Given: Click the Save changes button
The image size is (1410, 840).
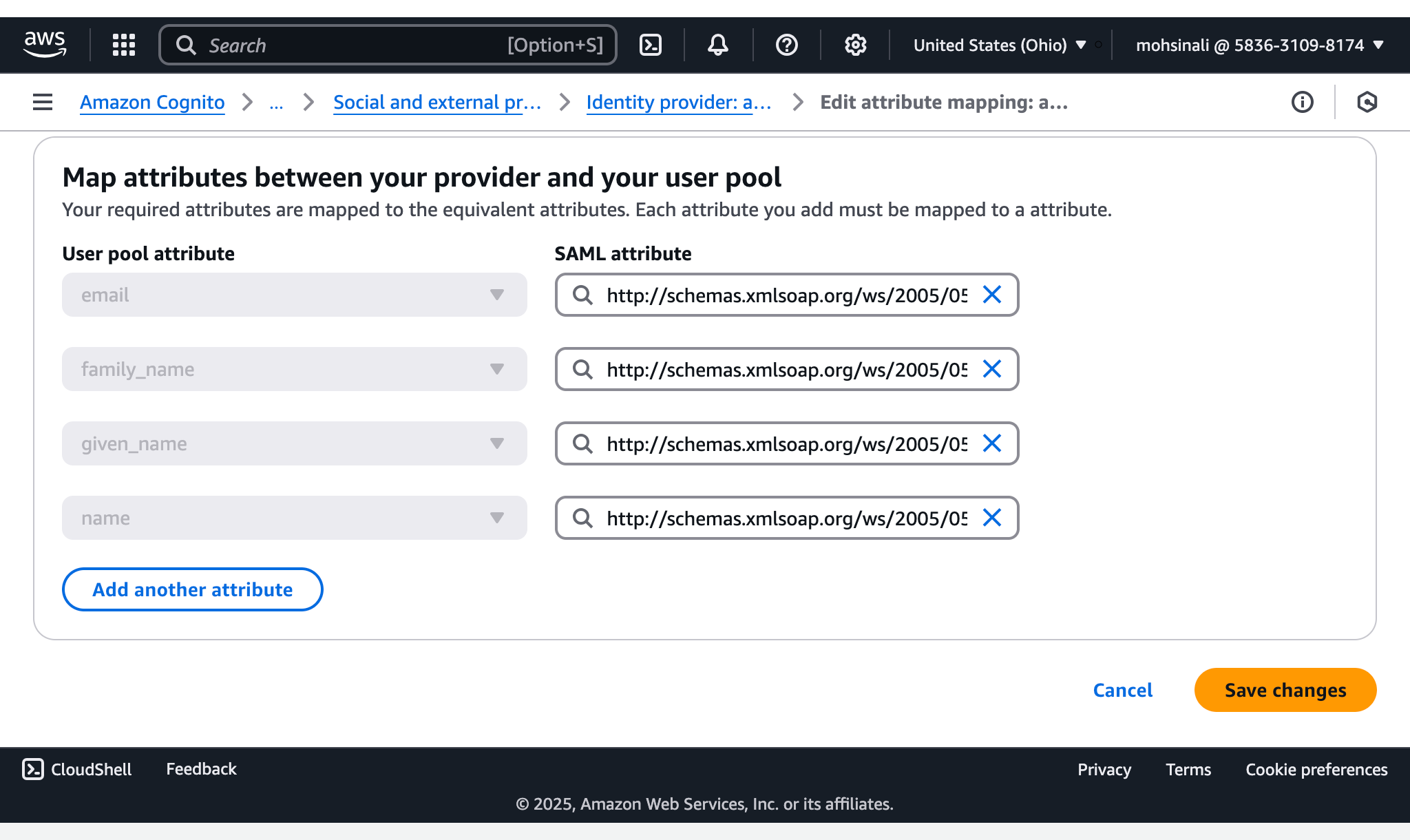Looking at the screenshot, I should click(1285, 690).
